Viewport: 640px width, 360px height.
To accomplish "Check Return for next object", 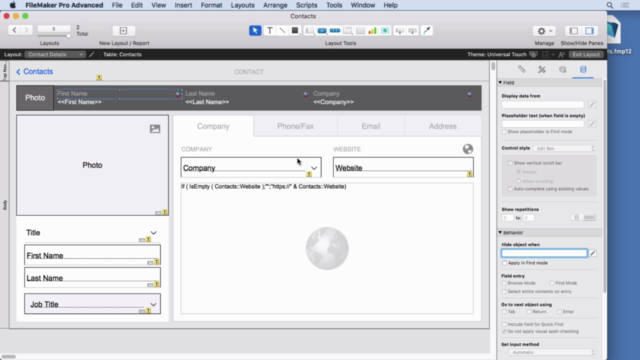I will pyautogui.click(x=529, y=312).
